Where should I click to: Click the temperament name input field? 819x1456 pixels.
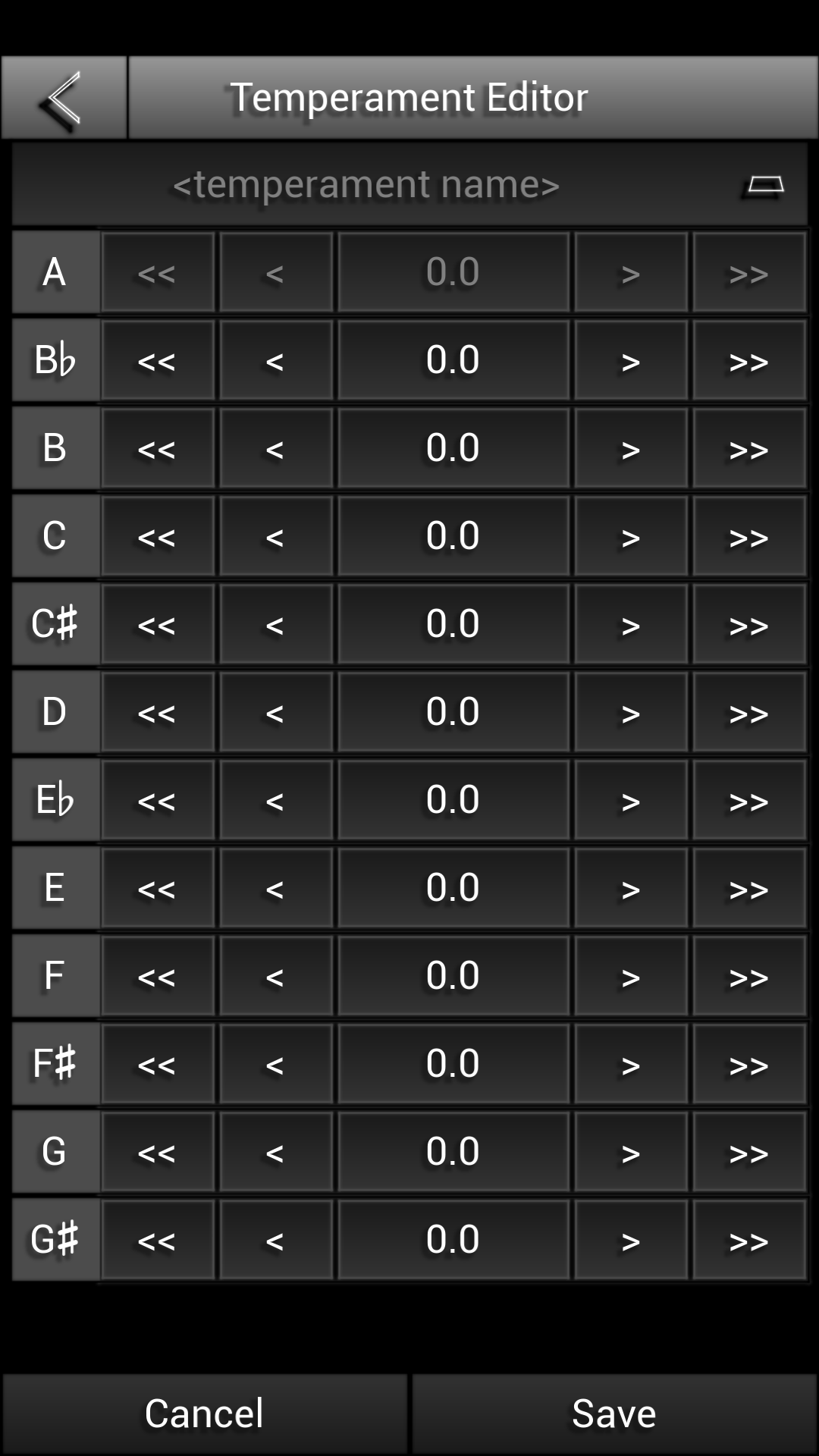(366, 185)
